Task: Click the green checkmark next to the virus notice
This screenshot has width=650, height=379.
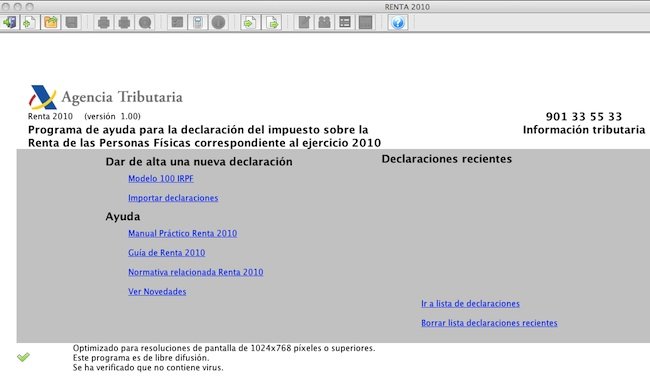Action: 23,357
